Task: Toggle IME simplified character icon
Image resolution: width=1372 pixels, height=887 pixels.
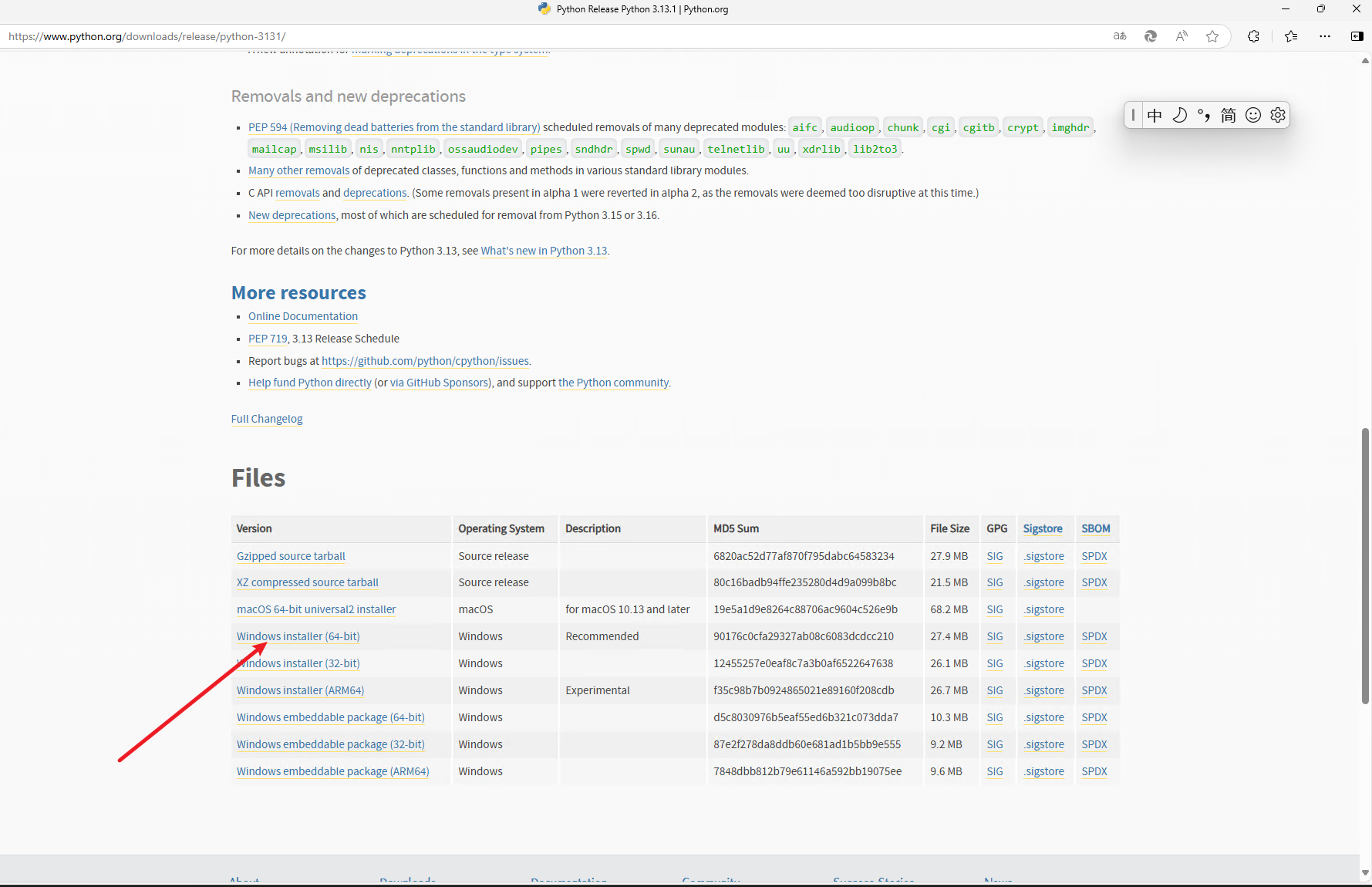Action: (1229, 116)
